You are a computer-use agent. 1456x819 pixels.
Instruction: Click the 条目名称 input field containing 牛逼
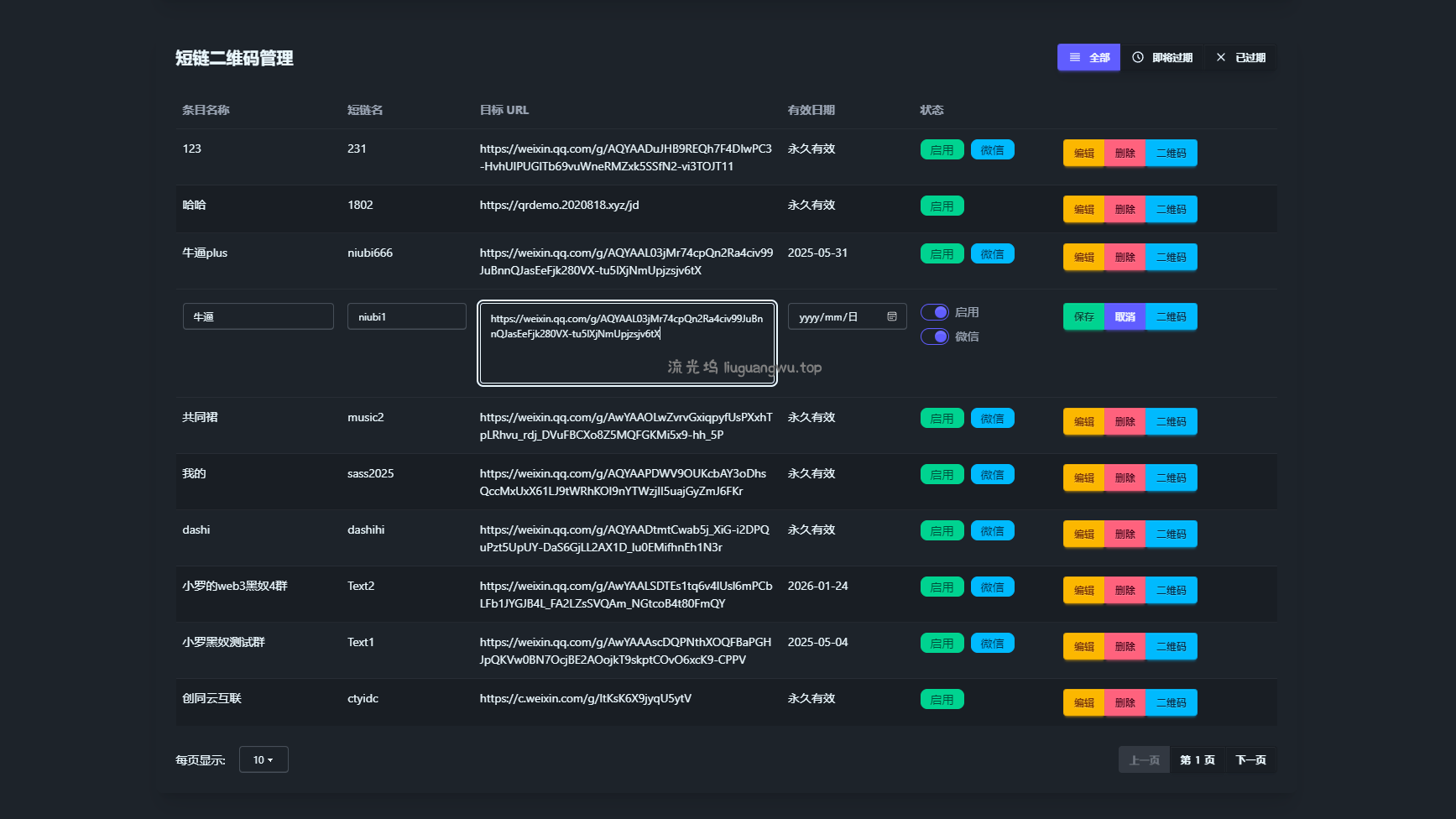[x=258, y=316]
